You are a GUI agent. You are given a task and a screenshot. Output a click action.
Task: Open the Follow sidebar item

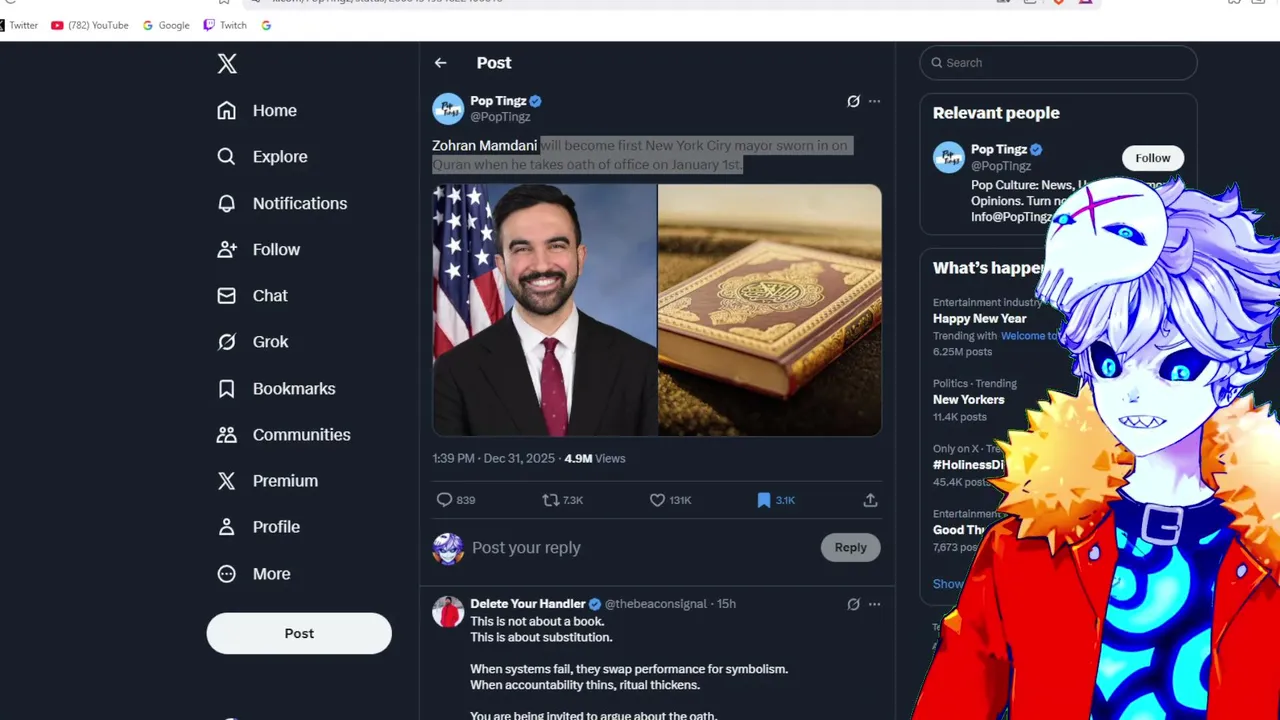[x=258, y=249]
